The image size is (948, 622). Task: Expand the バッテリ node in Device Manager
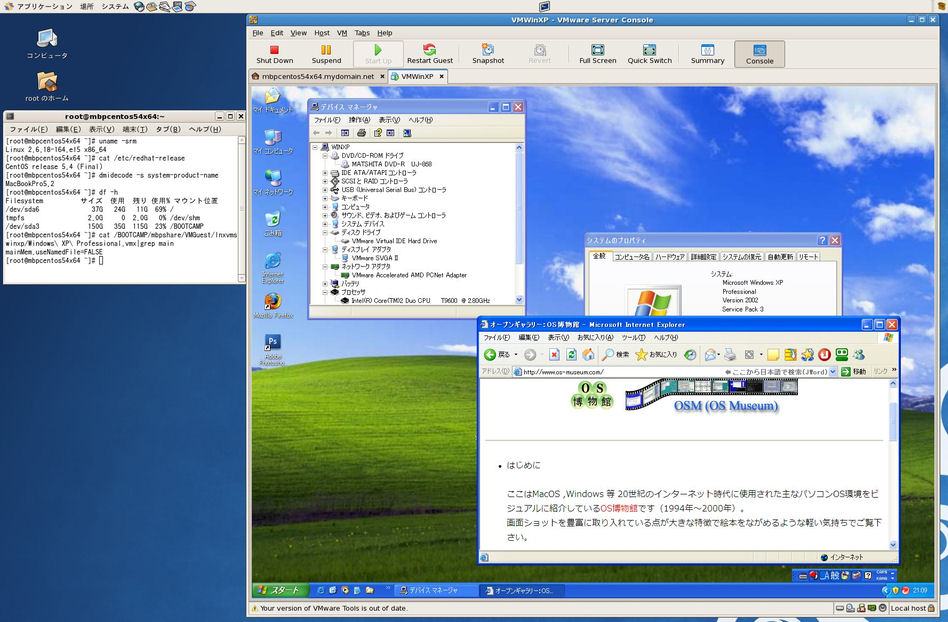[325, 283]
